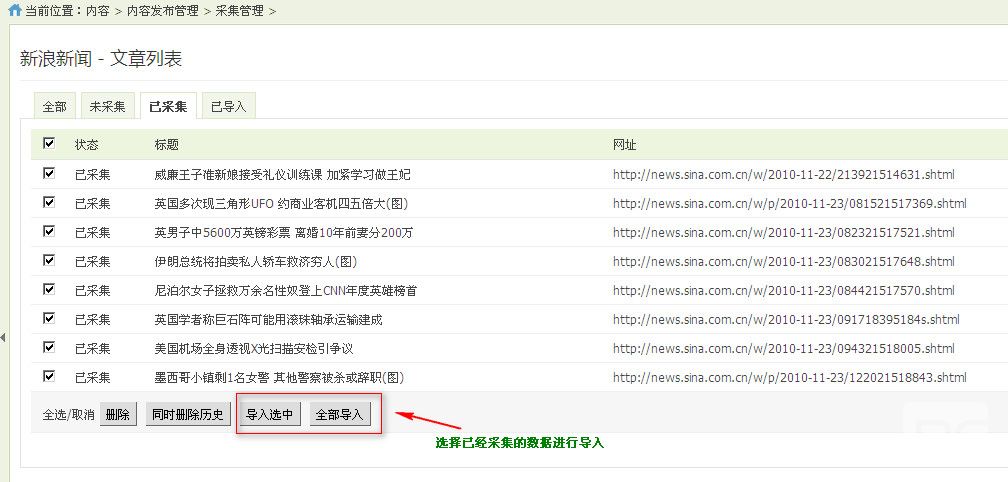1008x482 pixels.
Task: Toggle checkbox for 伊朗总统将拍卖私人轿车 row
Action: click(49, 261)
